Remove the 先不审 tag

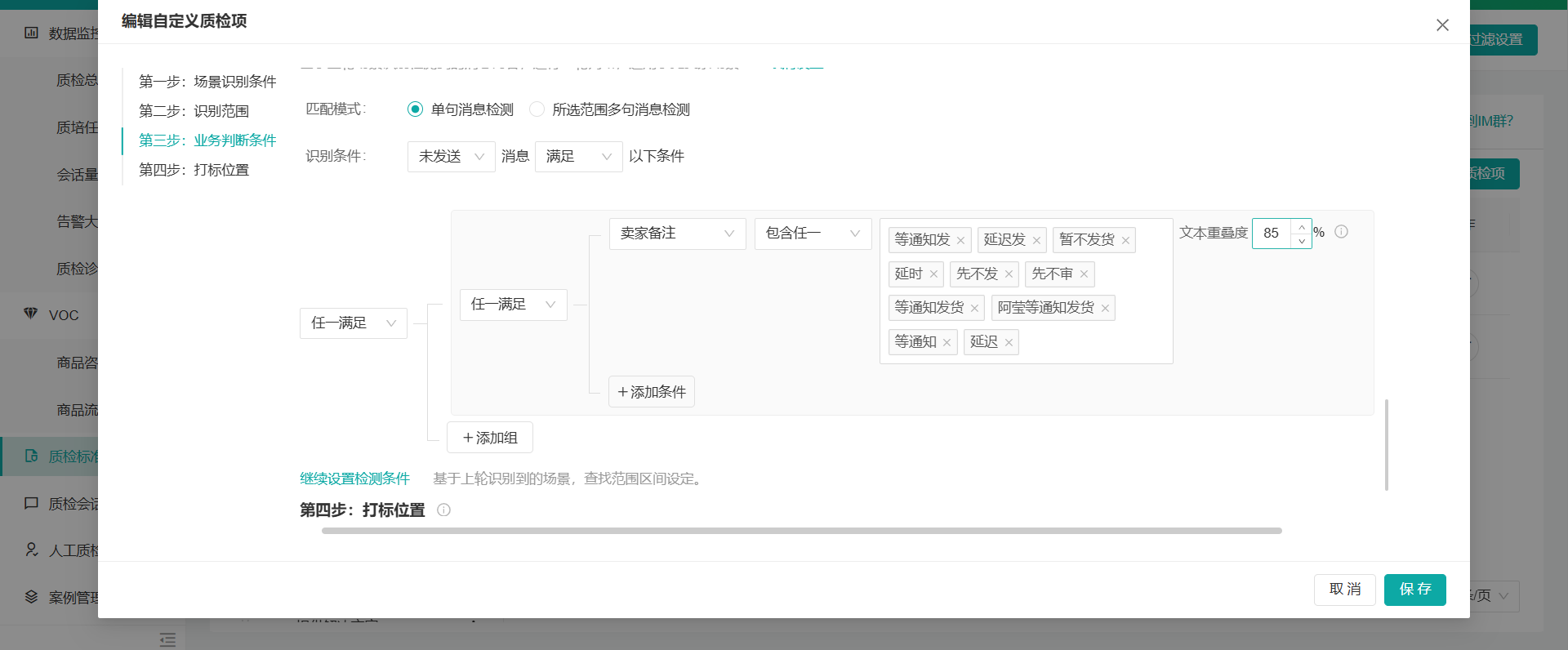1084,274
